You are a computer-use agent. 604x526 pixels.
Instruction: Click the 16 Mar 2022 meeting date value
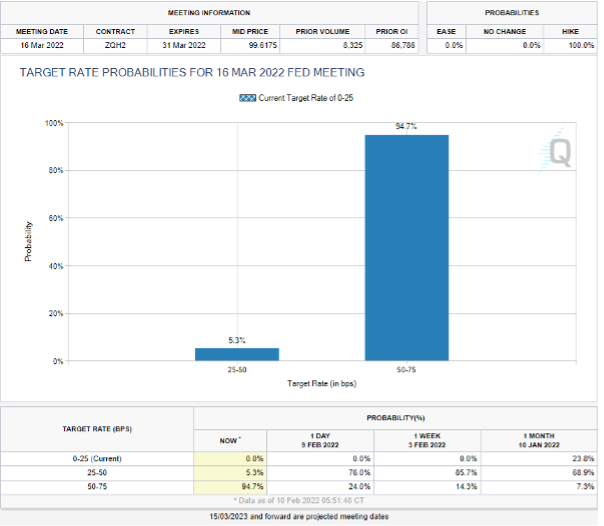pos(41,45)
